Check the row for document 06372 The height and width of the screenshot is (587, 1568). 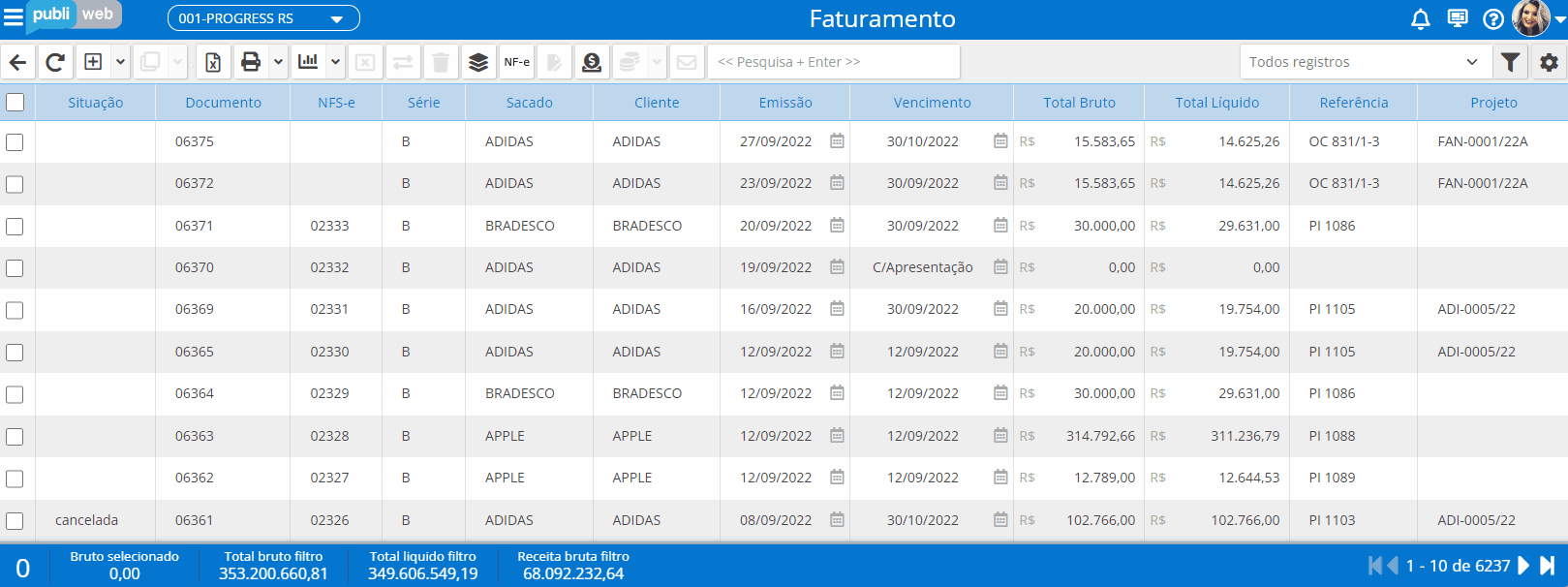tap(15, 184)
